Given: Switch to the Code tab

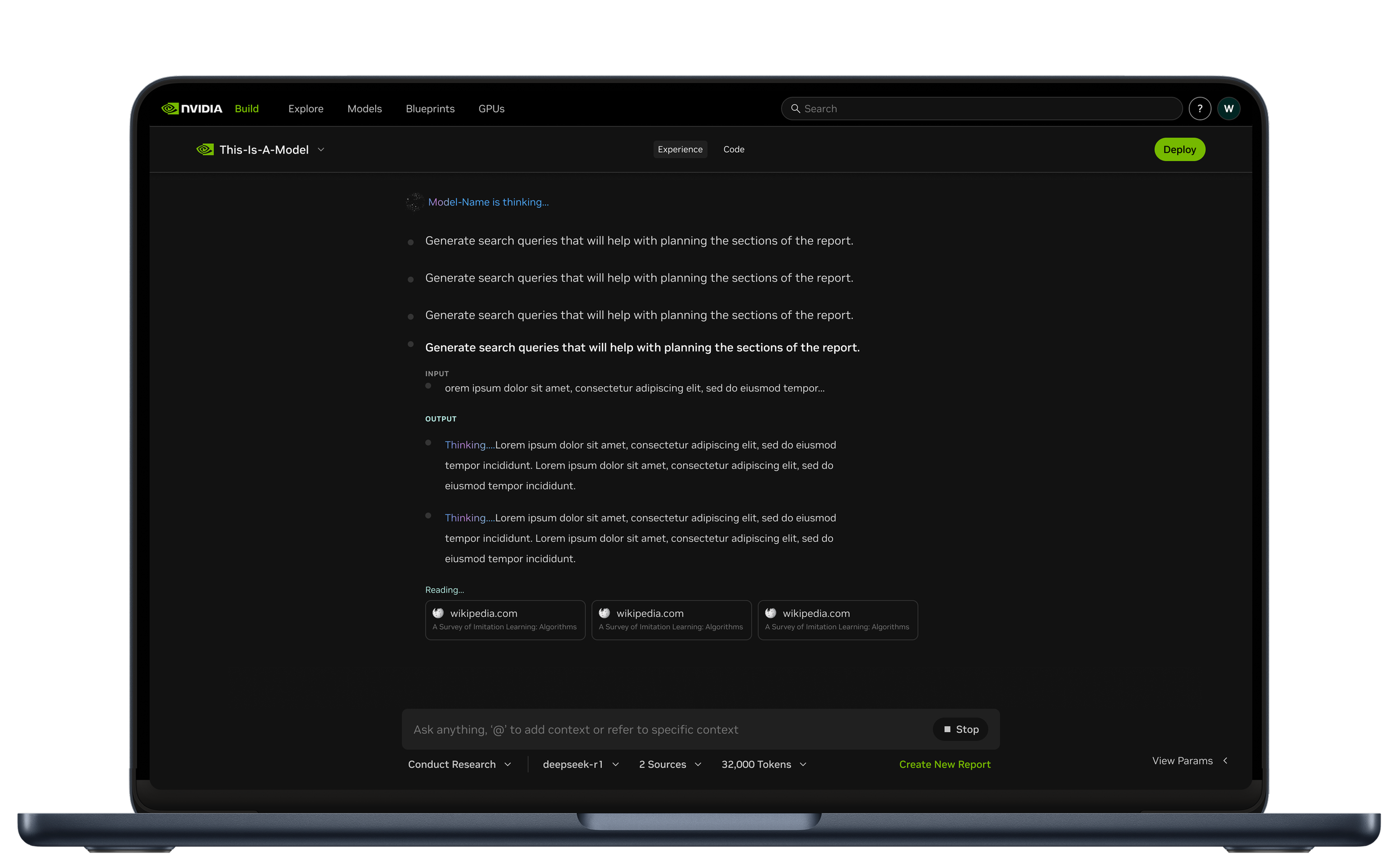Looking at the screenshot, I should pos(734,149).
